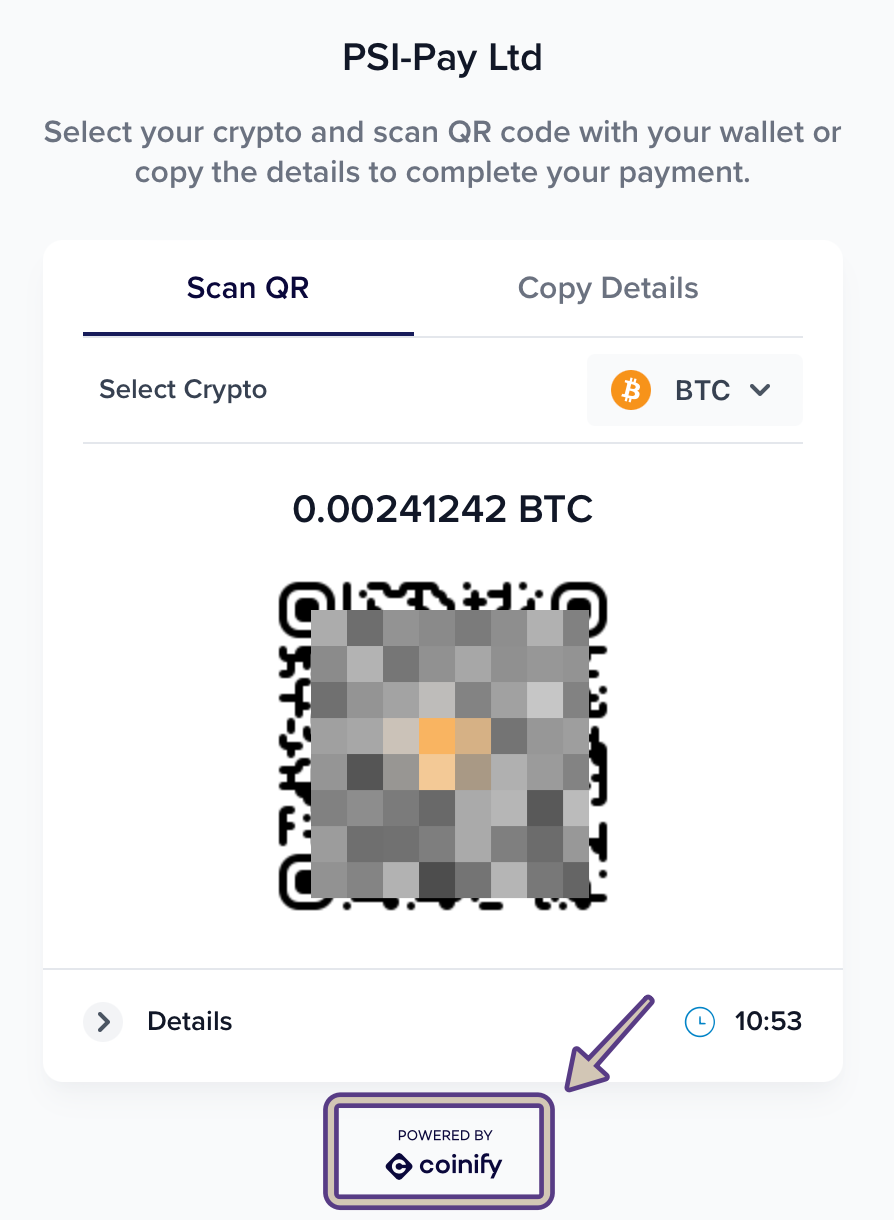Viewport: 894px width, 1220px height.
Task: Switch to the Copy Details tab
Action: (x=608, y=288)
